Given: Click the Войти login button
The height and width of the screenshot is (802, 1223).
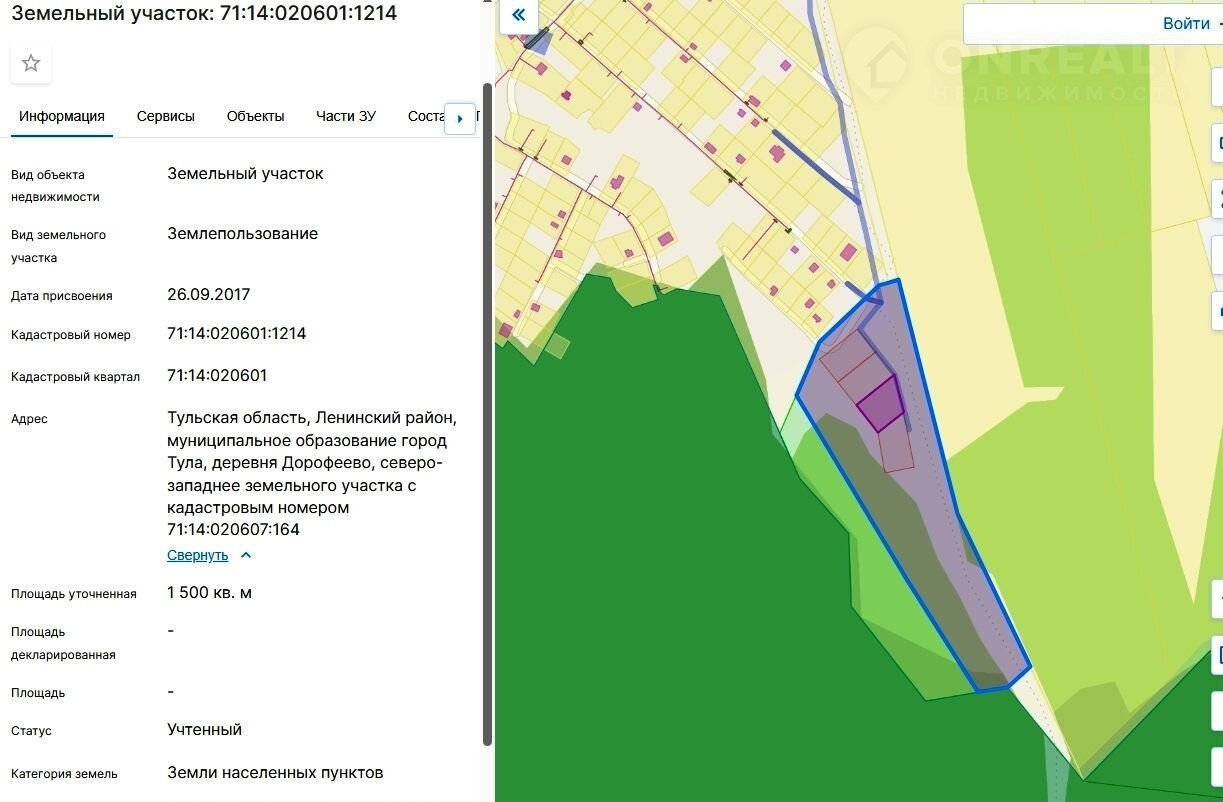Looking at the screenshot, I should tap(1186, 24).
